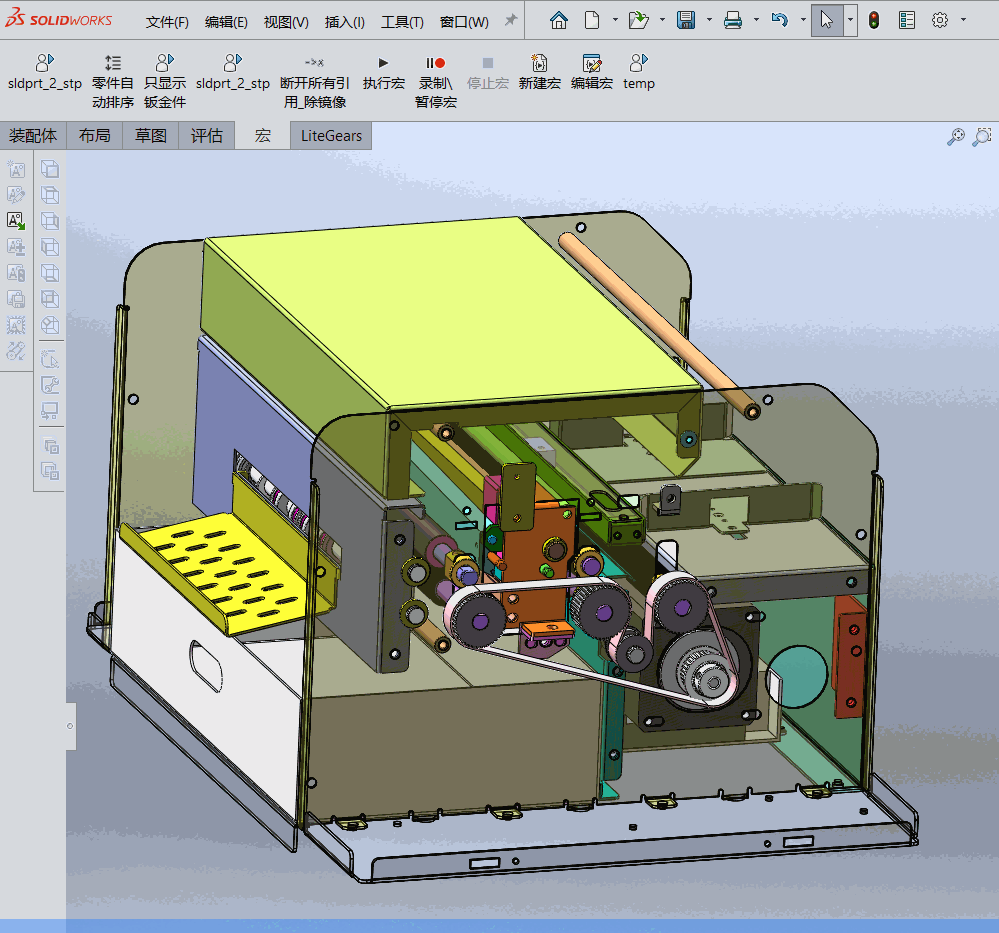Click the cube icon with diamond on top

(50, 325)
